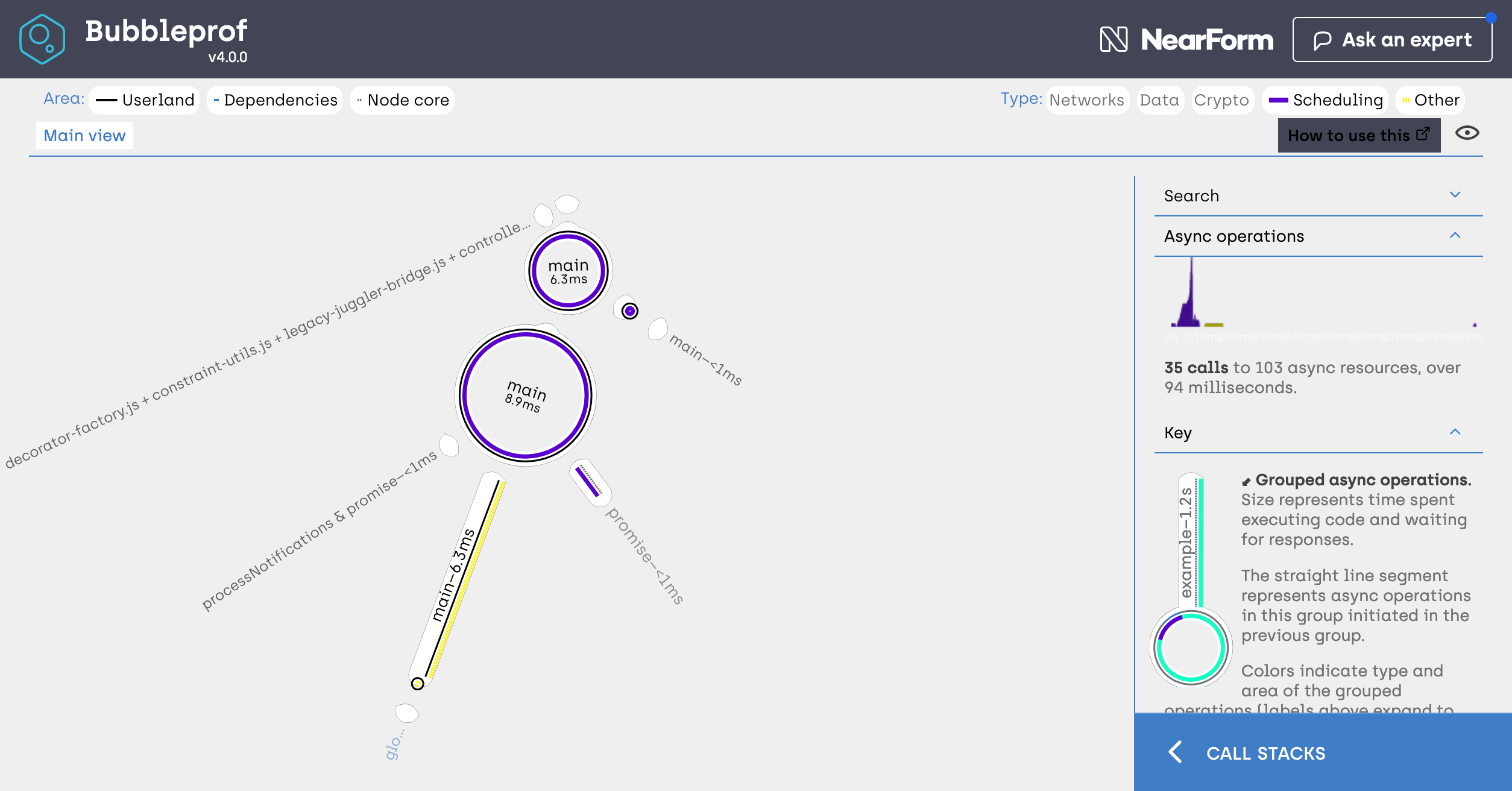Click the back chevron beside Call Stacks
1512x791 pixels.
coord(1175,752)
